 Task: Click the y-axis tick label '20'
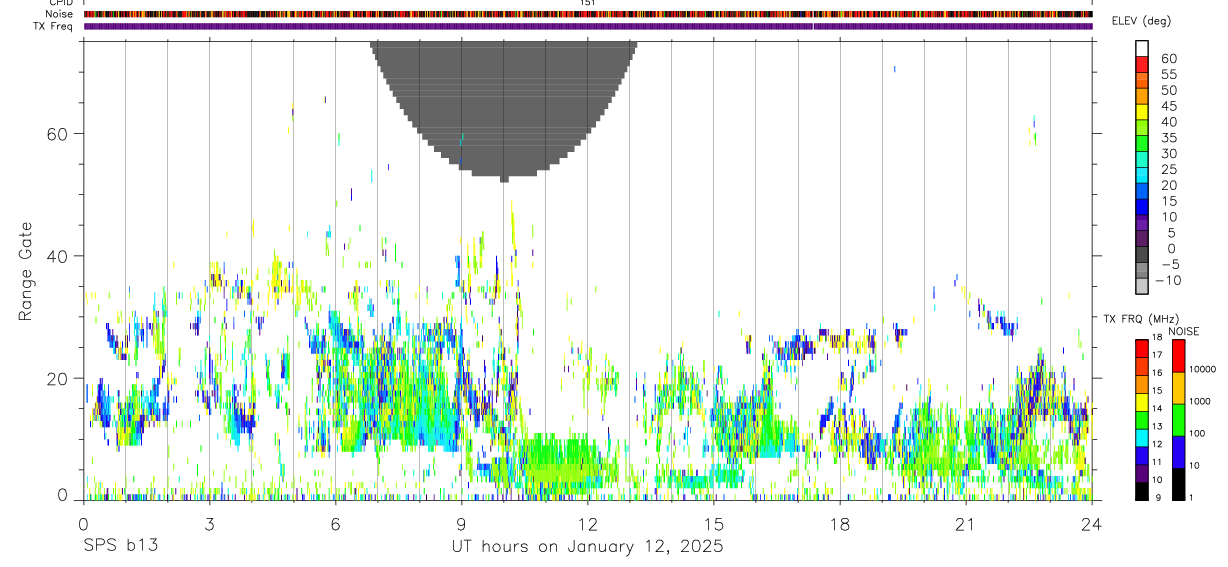click(58, 378)
